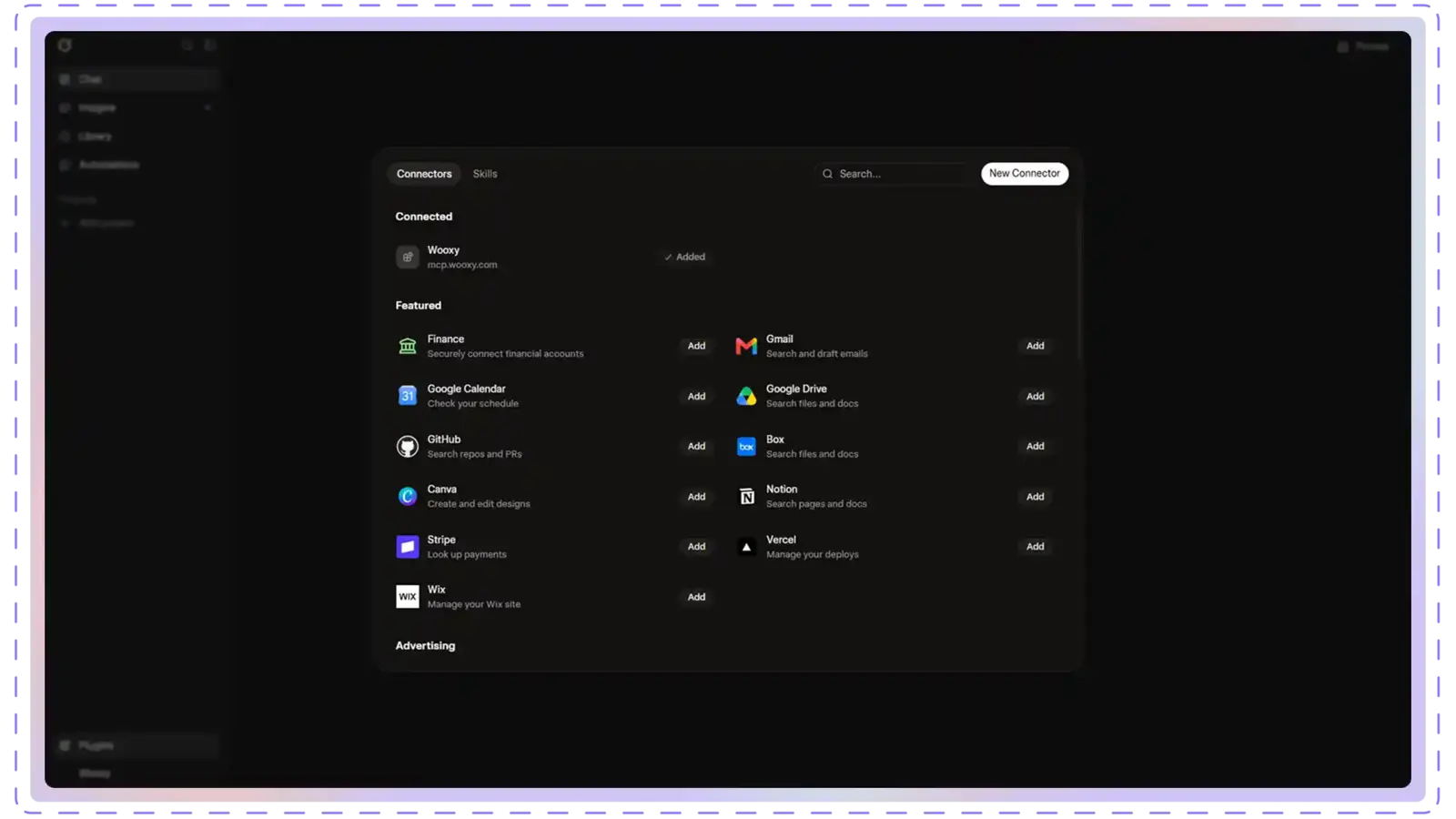
Task: Click the Stripe icon
Action: coord(407,547)
